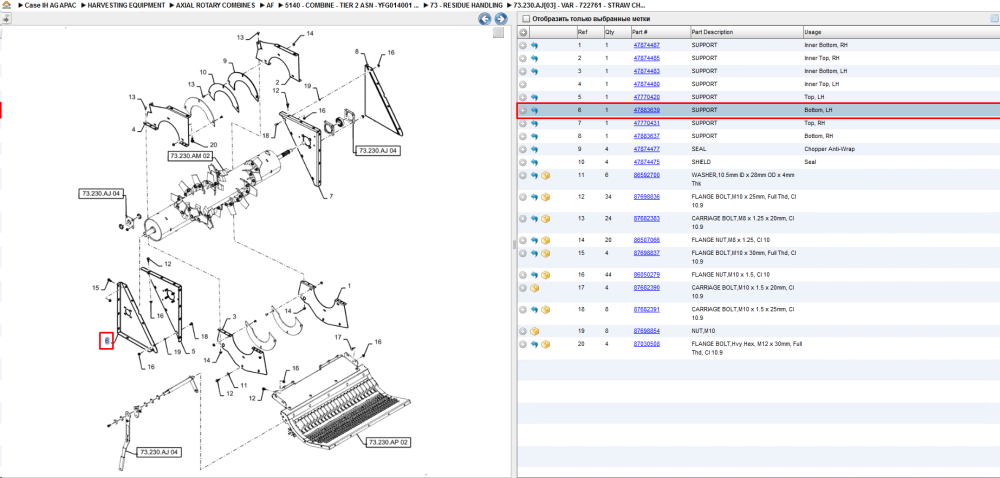The height and width of the screenshot is (478, 1000).
Task: Click splitter handle between diagram and parts list
Action: point(513,245)
